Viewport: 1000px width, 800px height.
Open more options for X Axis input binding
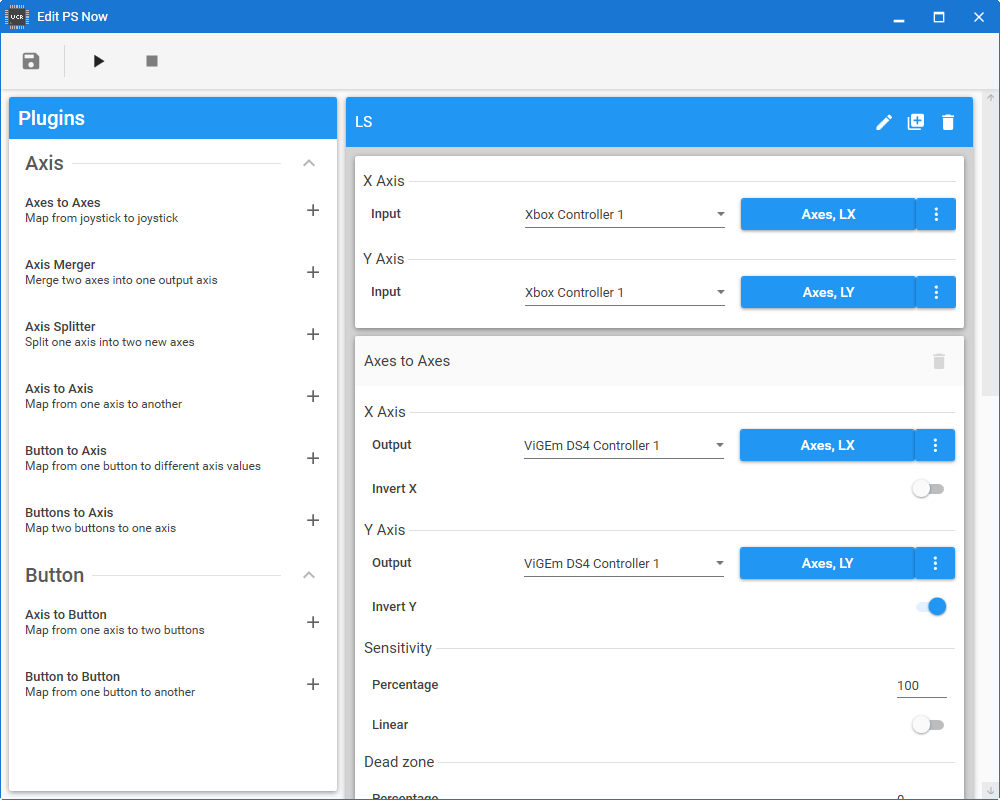coord(936,214)
